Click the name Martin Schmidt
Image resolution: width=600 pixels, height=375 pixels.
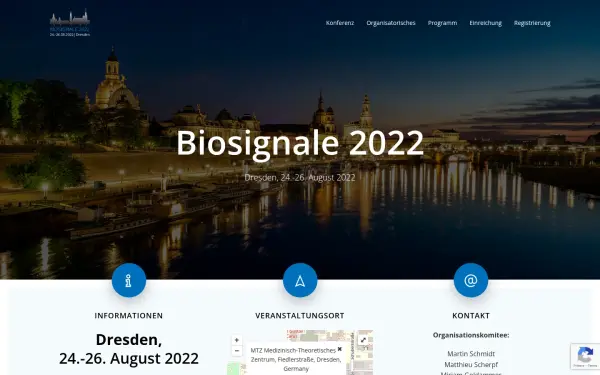[x=471, y=354]
